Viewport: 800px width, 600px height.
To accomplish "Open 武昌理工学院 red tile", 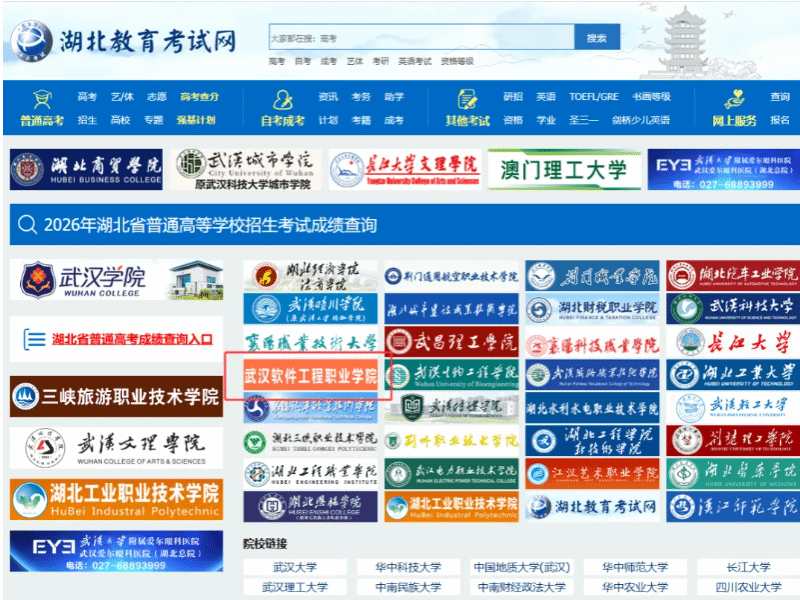I will 452,342.
